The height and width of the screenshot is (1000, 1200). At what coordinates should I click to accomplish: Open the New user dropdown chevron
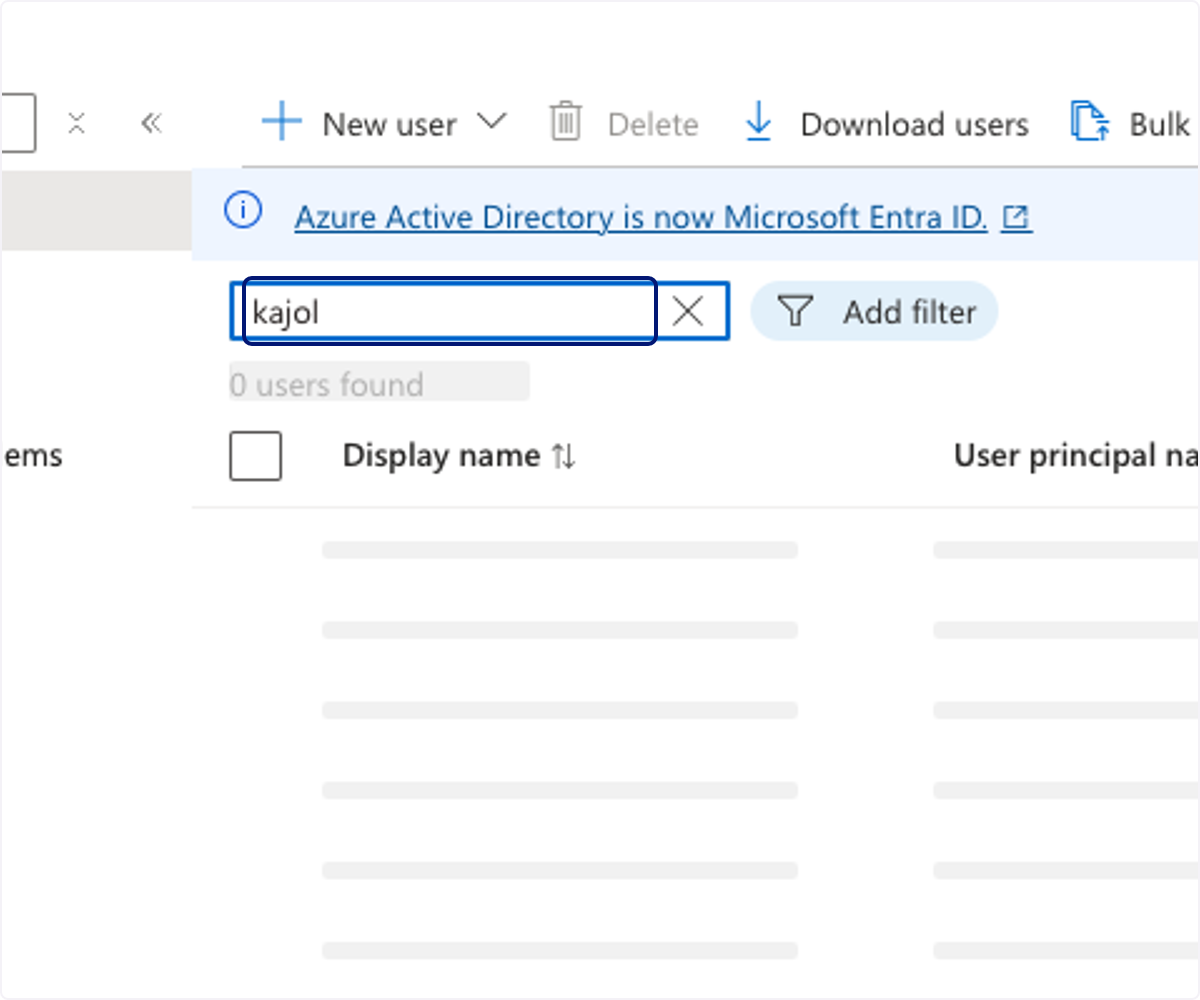[491, 123]
